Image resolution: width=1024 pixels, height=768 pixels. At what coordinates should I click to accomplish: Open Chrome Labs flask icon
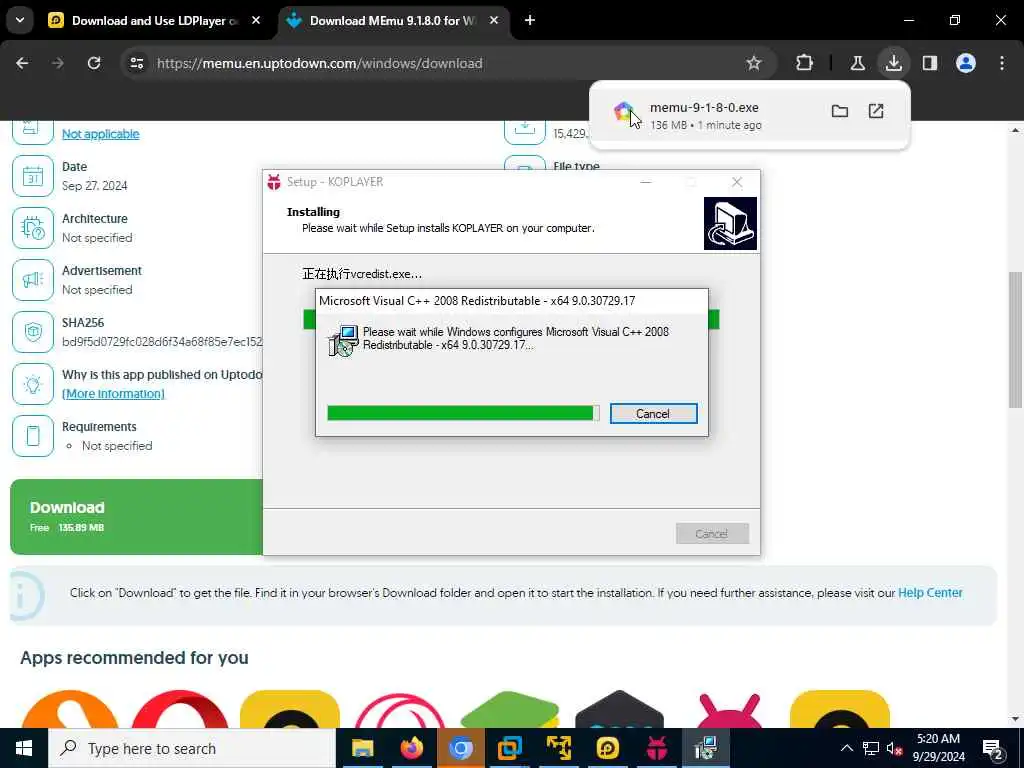[857, 63]
